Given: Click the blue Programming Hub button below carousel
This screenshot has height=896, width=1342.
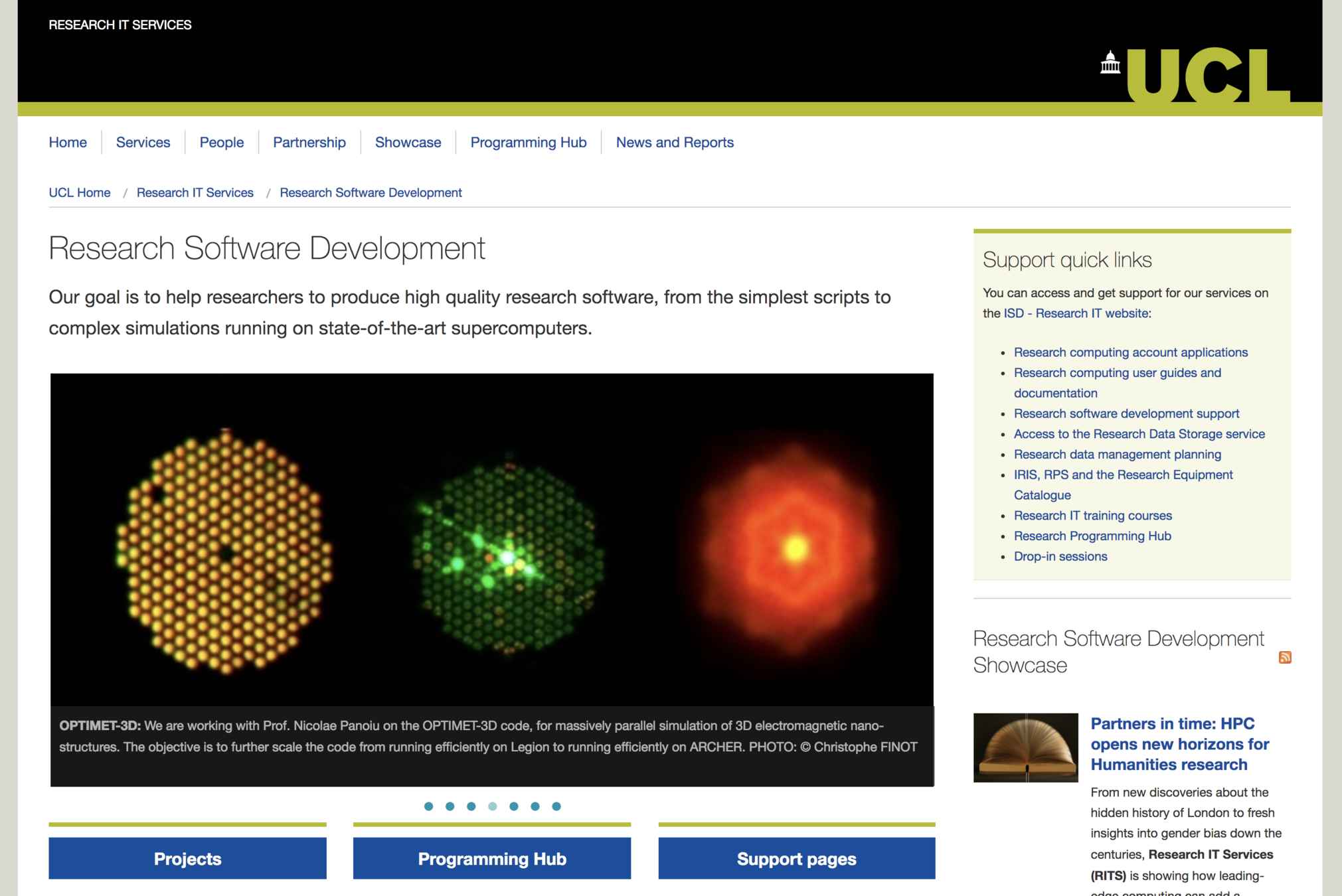Looking at the screenshot, I should click(491, 858).
